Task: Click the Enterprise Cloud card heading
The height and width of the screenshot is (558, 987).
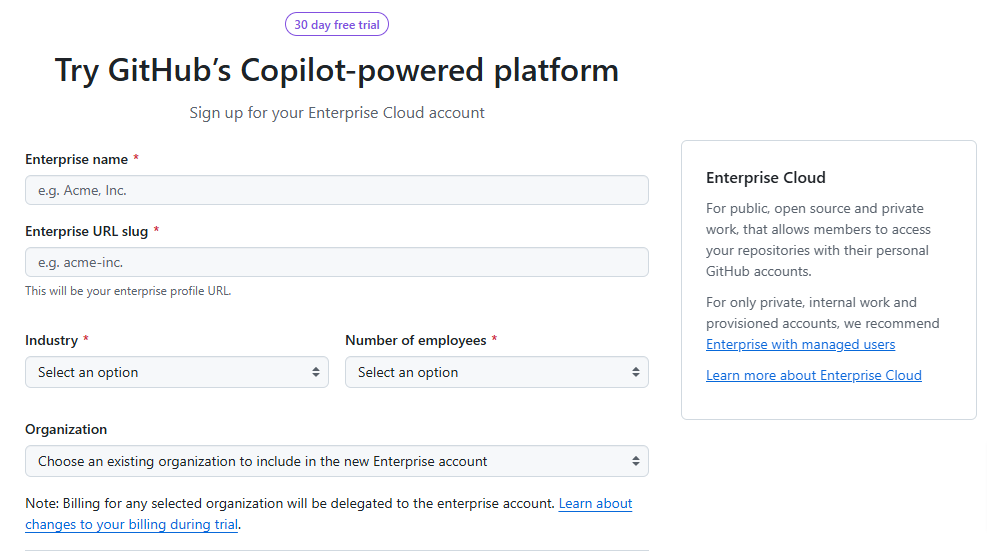Action: point(765,178)
